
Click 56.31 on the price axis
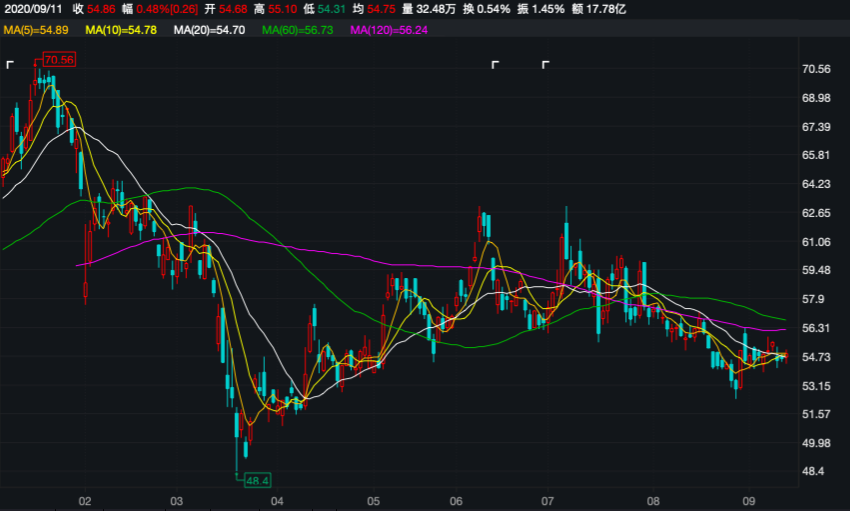click(816, 328)
